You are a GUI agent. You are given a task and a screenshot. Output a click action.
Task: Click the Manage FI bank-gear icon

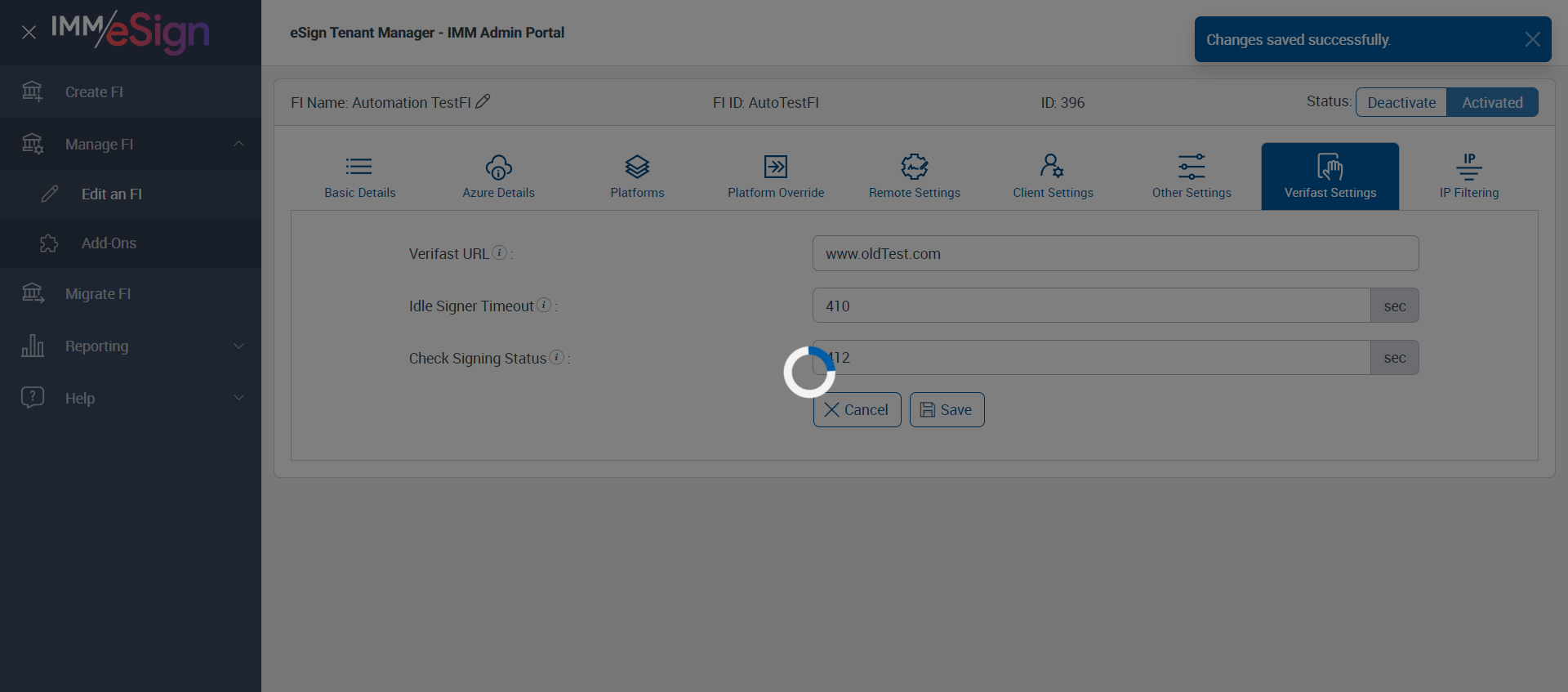33,144
